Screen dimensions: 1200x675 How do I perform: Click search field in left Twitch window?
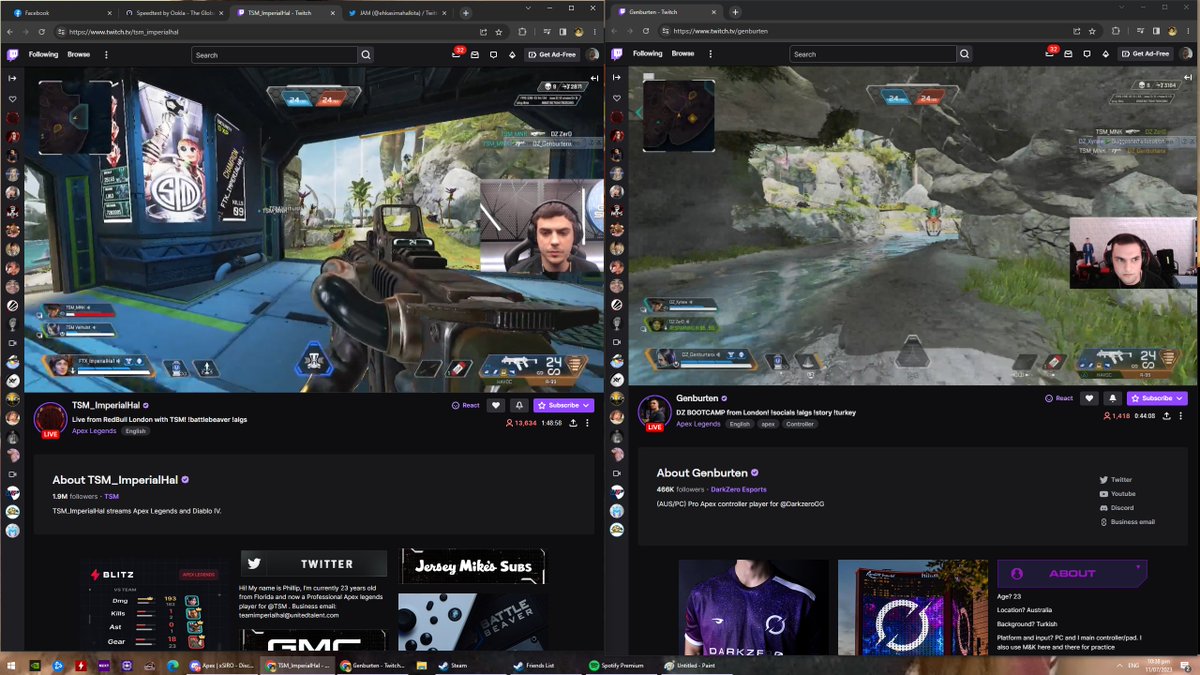[274, 55]
